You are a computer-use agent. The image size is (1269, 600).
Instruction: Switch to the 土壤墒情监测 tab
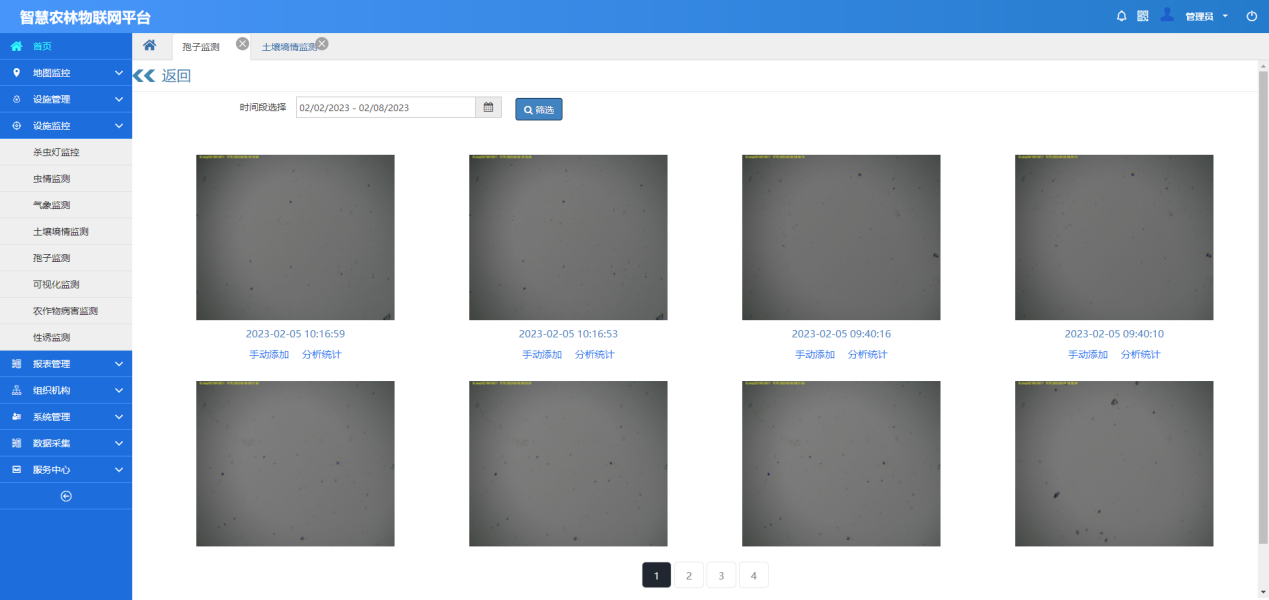pos(288,47)
